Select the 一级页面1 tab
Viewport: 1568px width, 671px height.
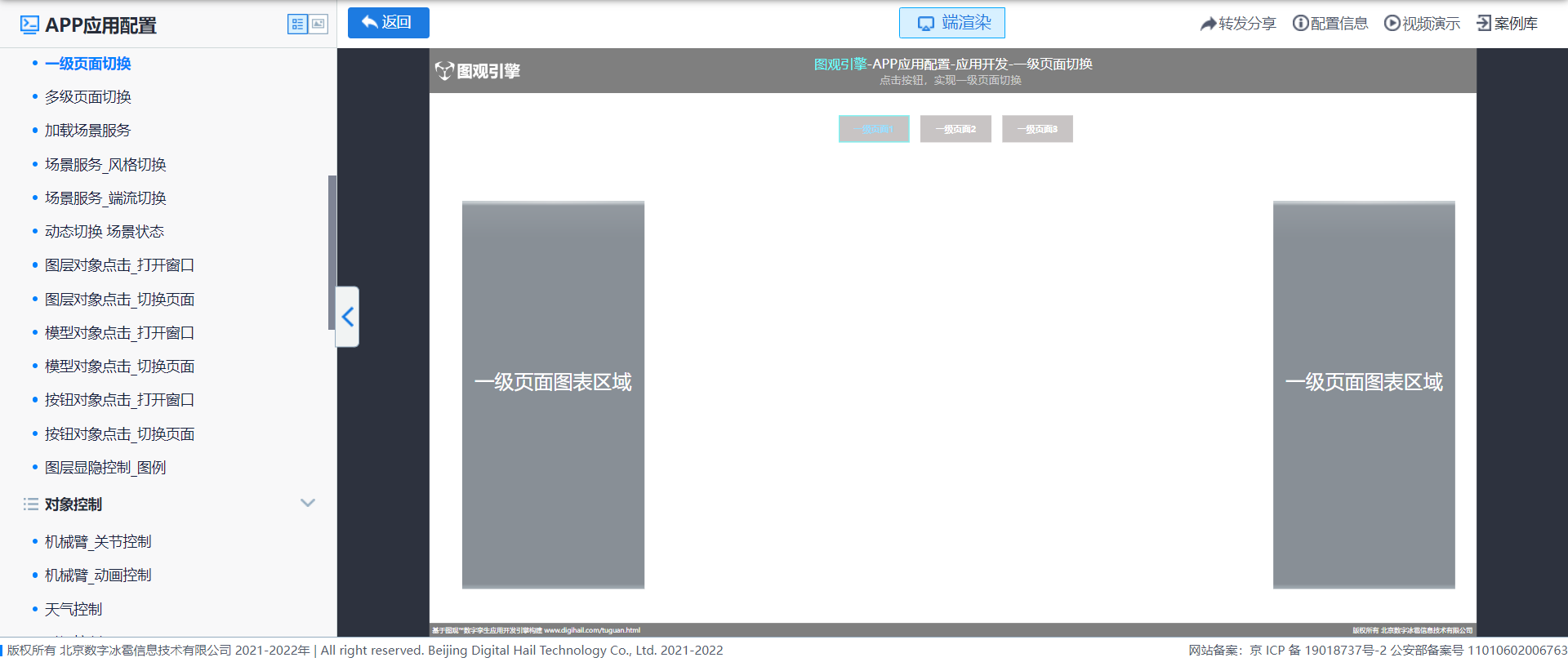coord(874,129)
